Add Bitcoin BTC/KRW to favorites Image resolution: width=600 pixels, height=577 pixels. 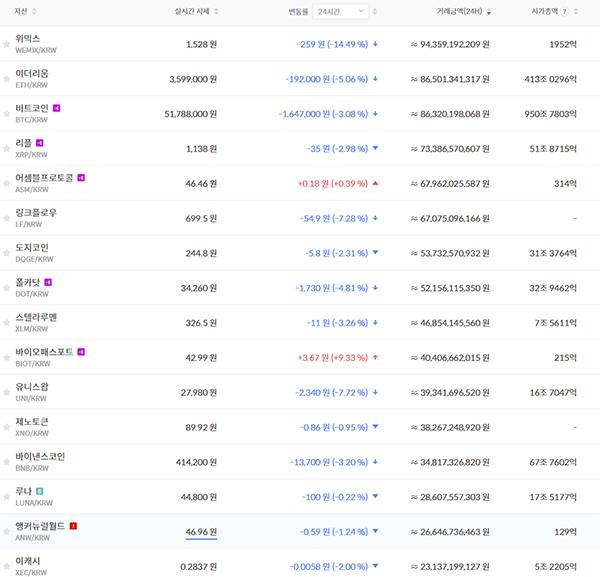pyautogui.click(x=7, y=114)
